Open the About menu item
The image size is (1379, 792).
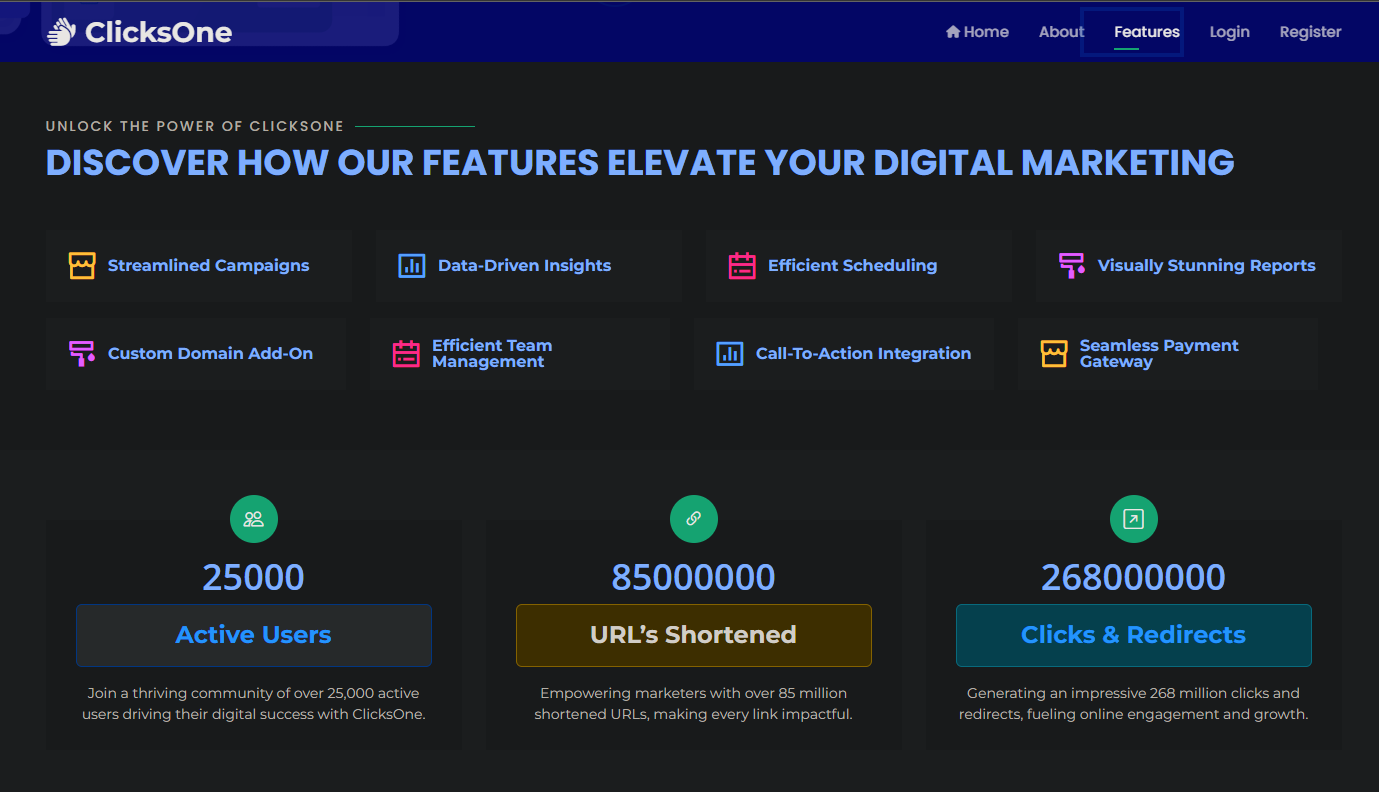click(x=1061, y=32)
